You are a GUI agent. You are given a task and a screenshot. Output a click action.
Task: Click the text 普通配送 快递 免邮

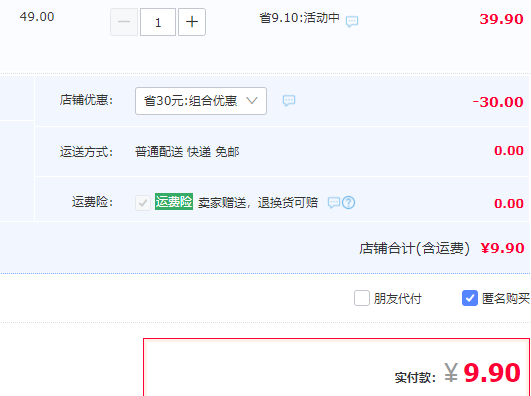187,152
